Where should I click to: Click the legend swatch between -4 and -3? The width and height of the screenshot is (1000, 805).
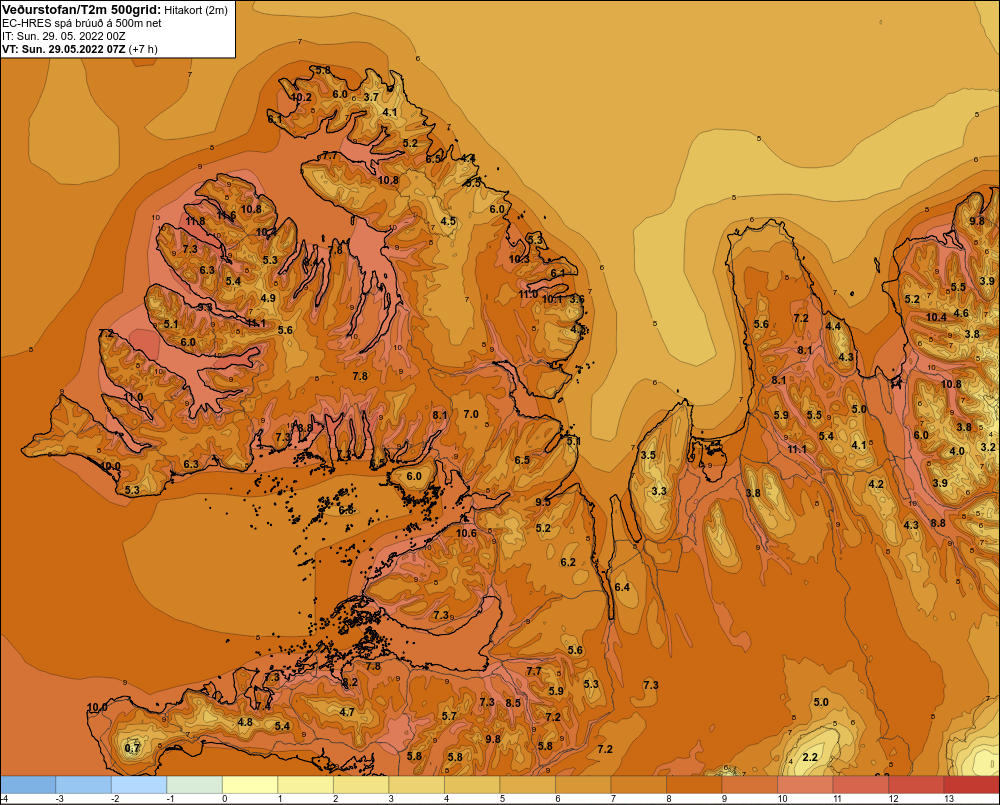point(28,785)
